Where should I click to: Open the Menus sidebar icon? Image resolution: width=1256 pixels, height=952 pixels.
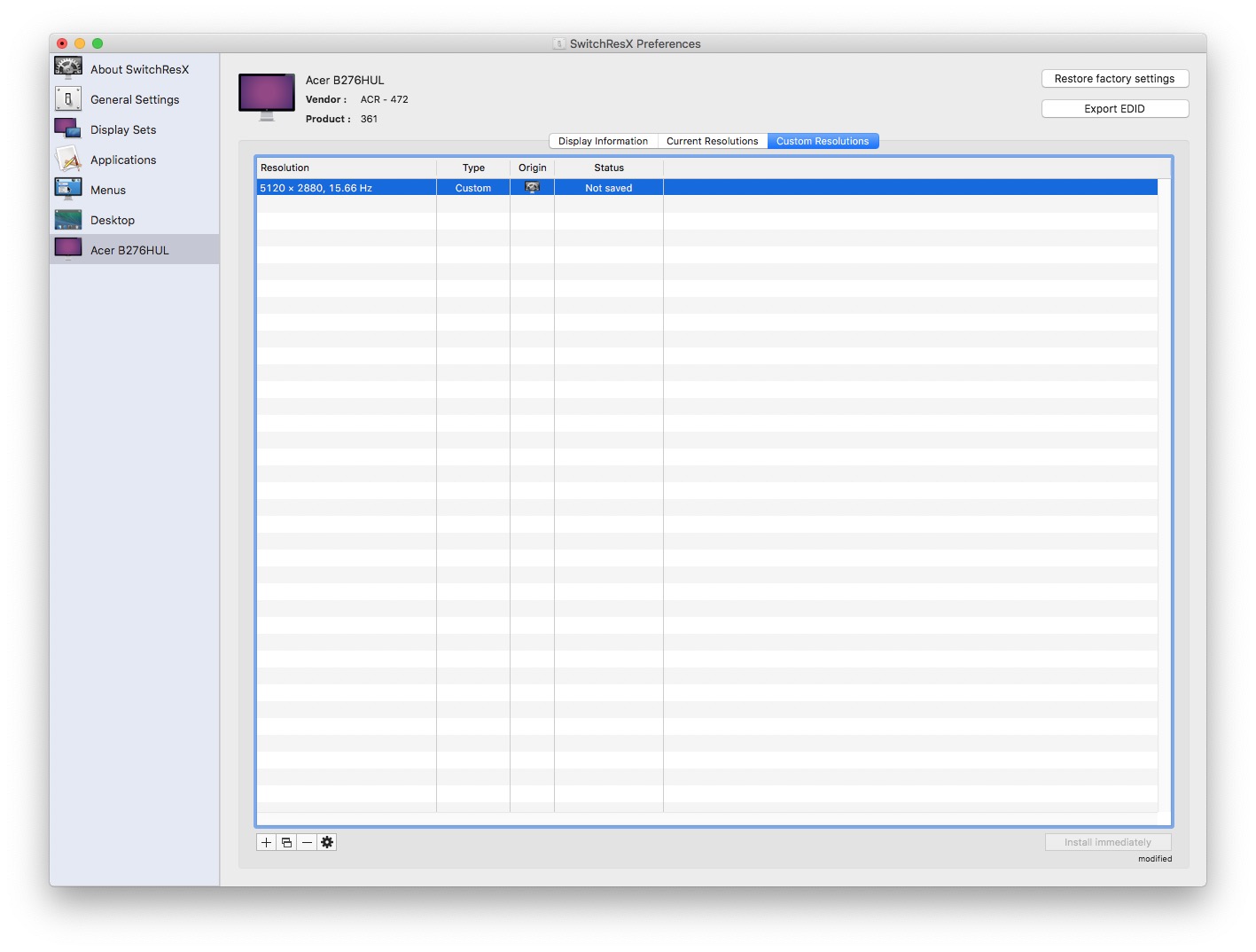pyautogui.click(x=68, y=189)
